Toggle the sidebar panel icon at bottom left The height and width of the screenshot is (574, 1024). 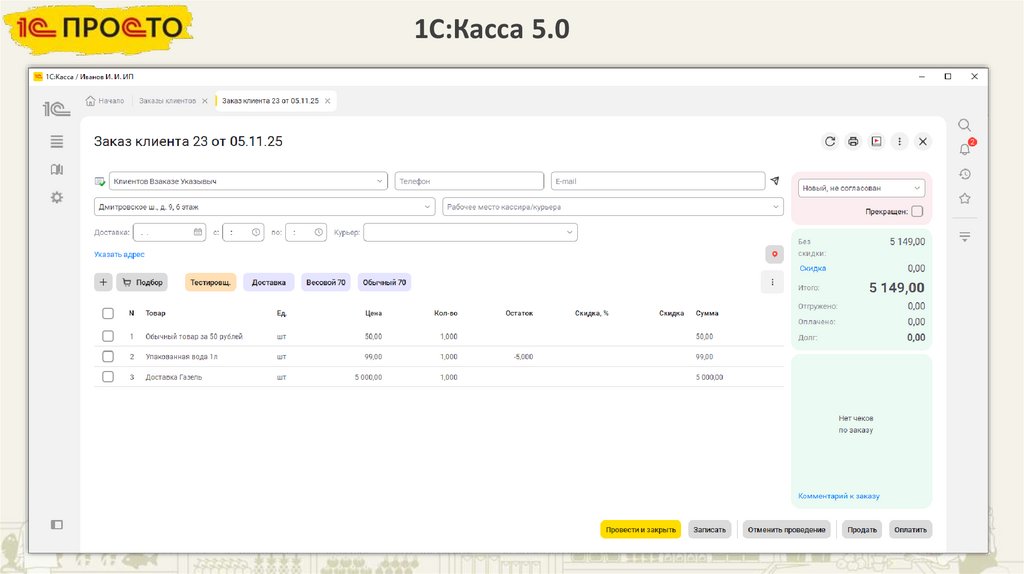click(57, 524)
